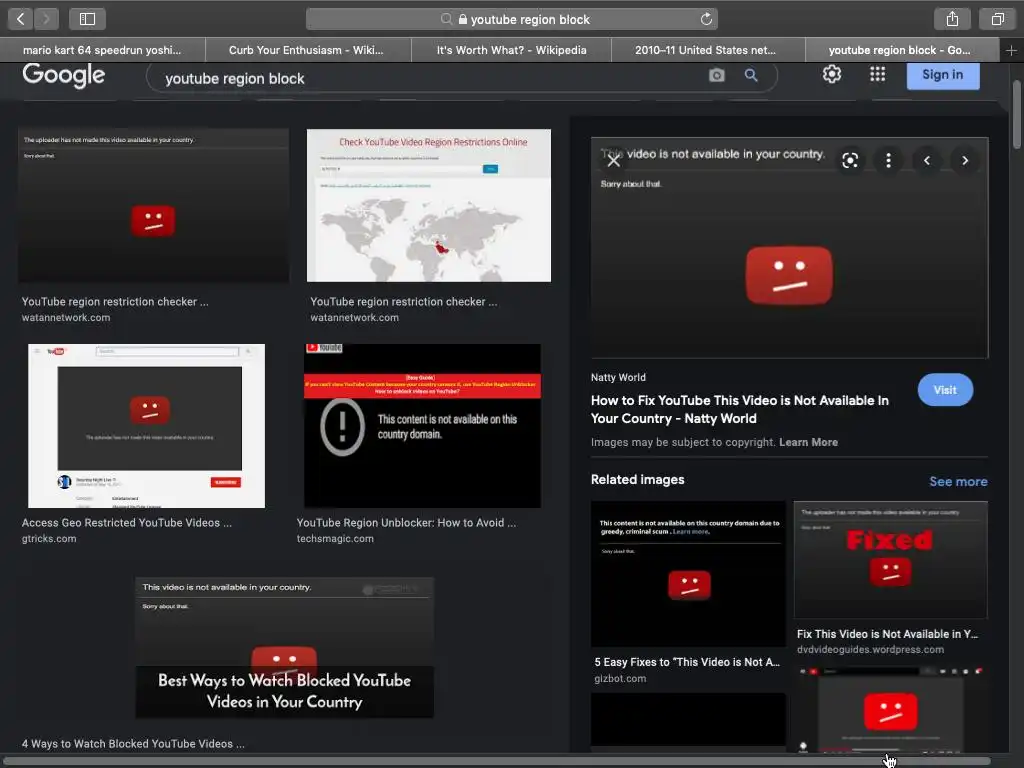Toggle the Safari sidebar button

[x=88, y=19]
